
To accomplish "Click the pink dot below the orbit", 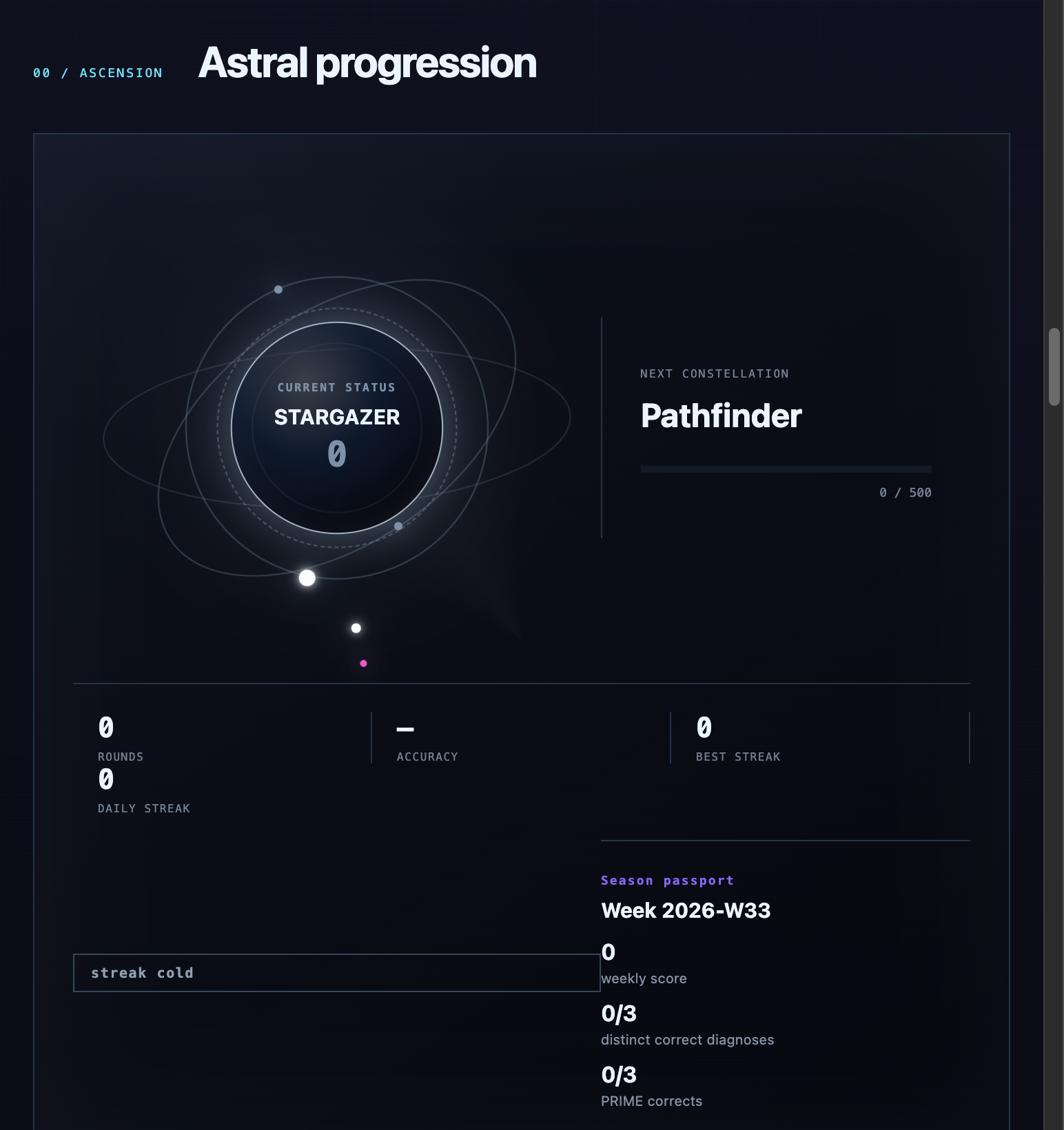I will pos(364,664).
